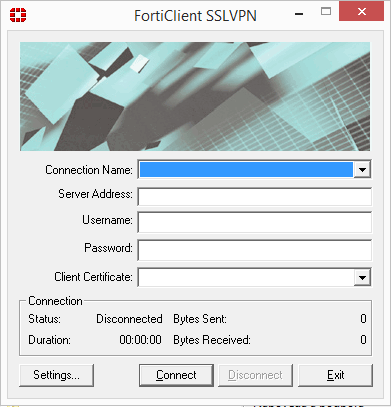Expand the Client Certificate dropdown arrow
This screenshot has width=391, height=407.
[x=362, y=277]
